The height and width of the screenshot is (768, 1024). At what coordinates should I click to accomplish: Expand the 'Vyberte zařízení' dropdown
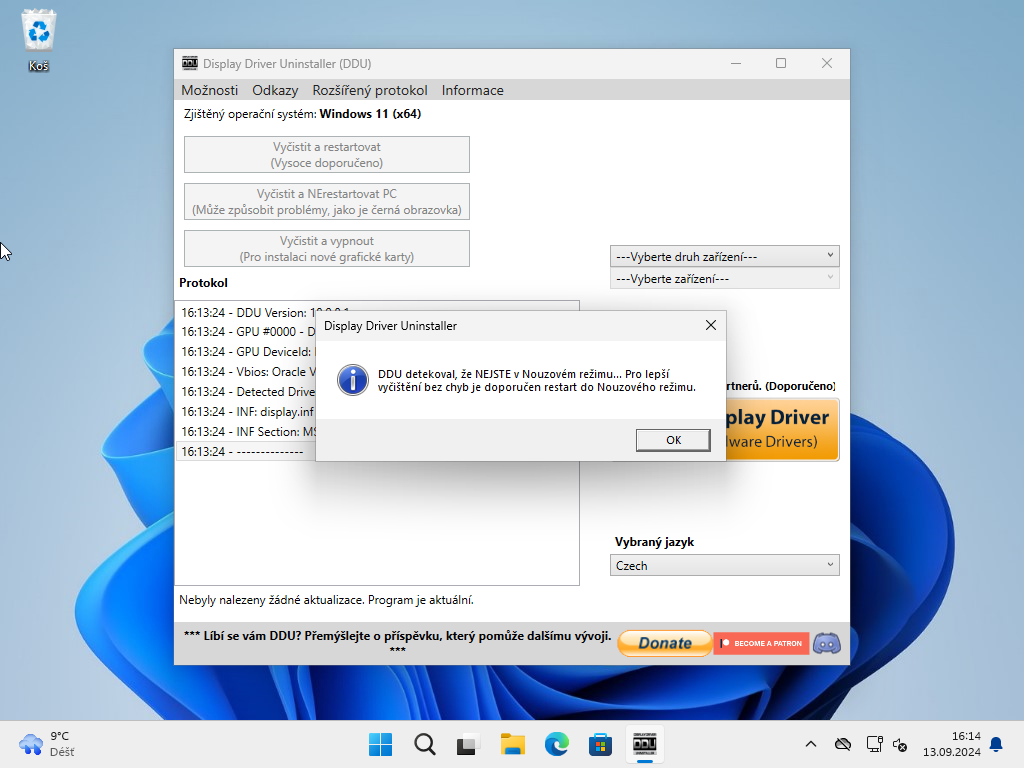(724, 279)
